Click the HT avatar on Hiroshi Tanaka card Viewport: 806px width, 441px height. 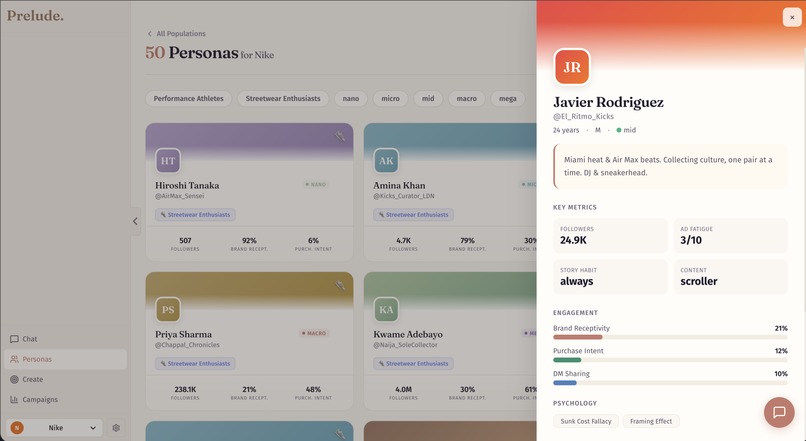click(168, 161)
